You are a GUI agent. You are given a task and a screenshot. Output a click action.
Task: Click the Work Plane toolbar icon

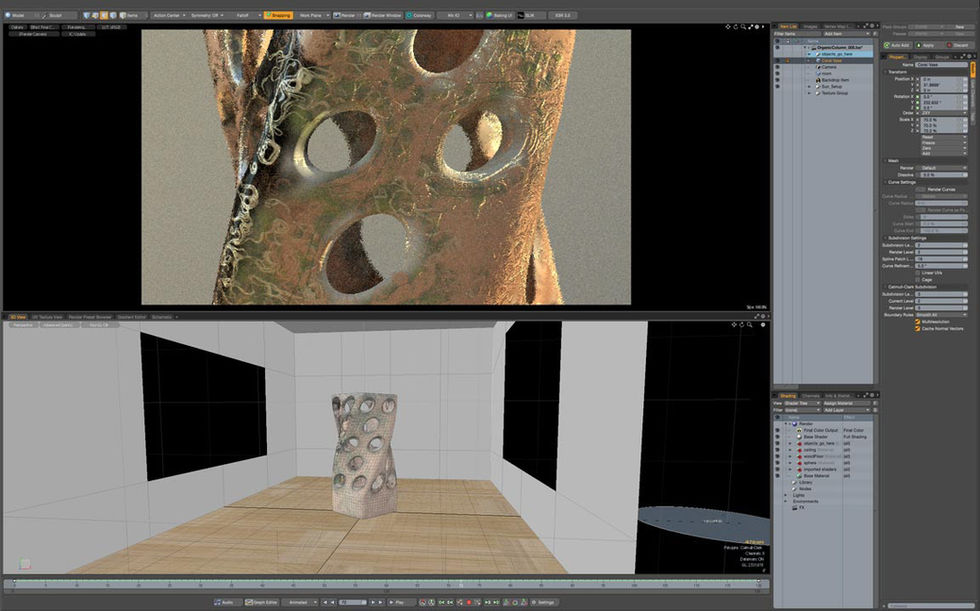[x=313, y=15]
